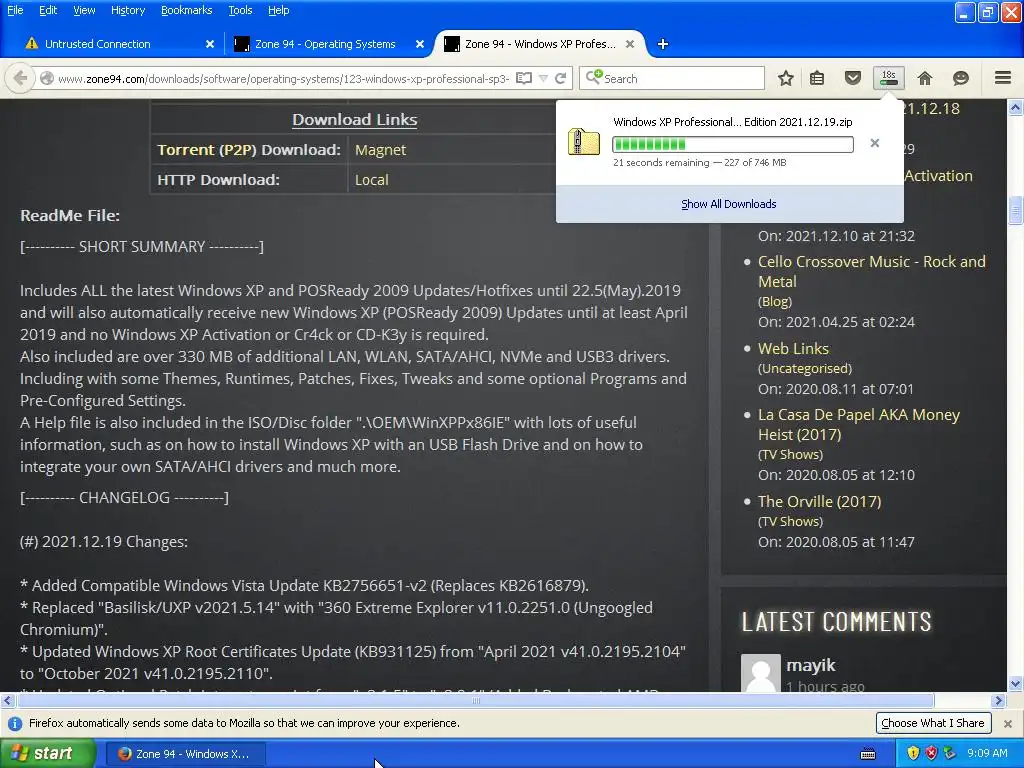Click Show All Downloads
Image resolution: width=1024 pixels, height=768 pixels.
(x=729, y=204)
